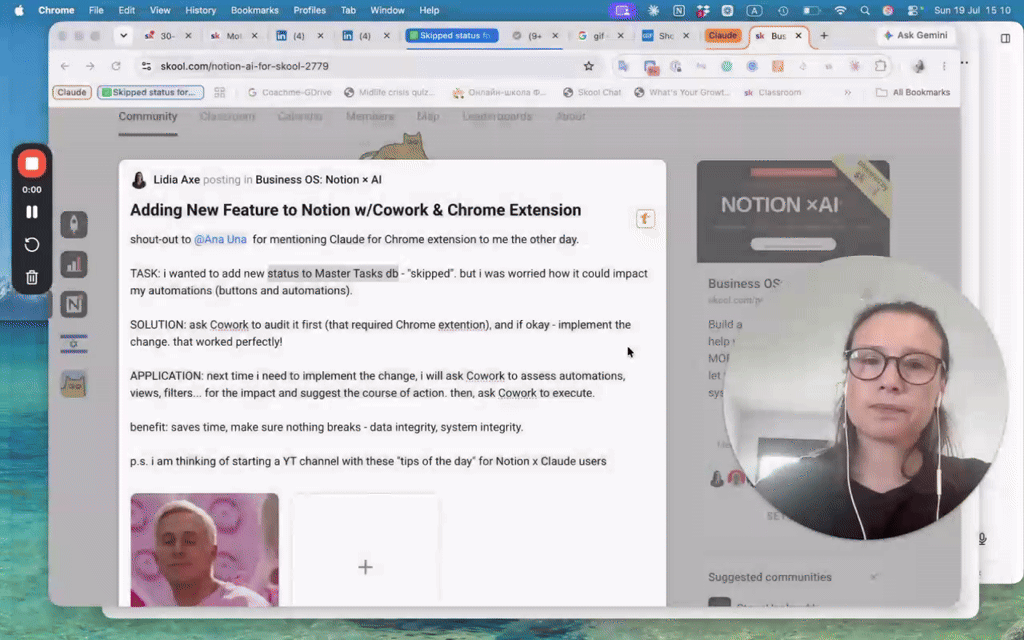The height and width of the screenshot is (640, 1024).
Task: Click the @Ana Una mention link
Action: click(220, 239)
